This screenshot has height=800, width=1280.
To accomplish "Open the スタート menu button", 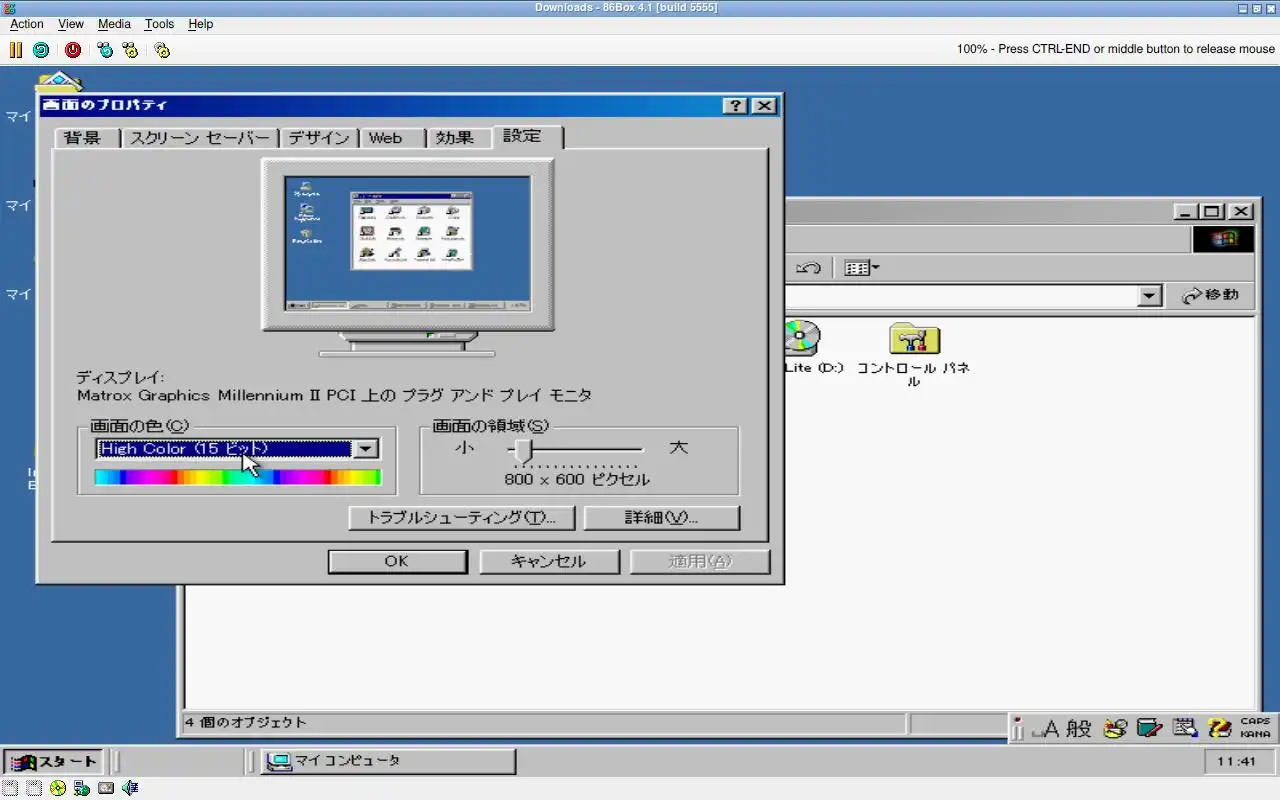I will 53,762.
